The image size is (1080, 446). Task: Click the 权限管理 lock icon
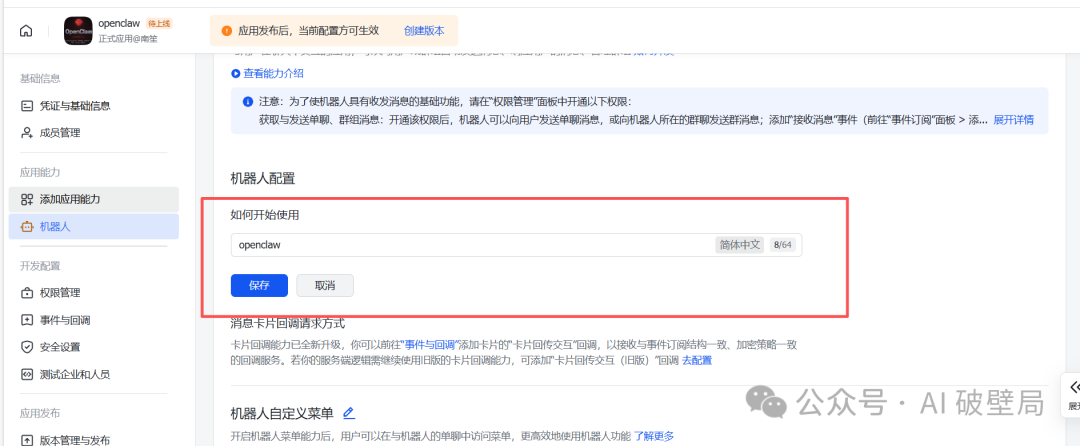click(x=27, y=293)
